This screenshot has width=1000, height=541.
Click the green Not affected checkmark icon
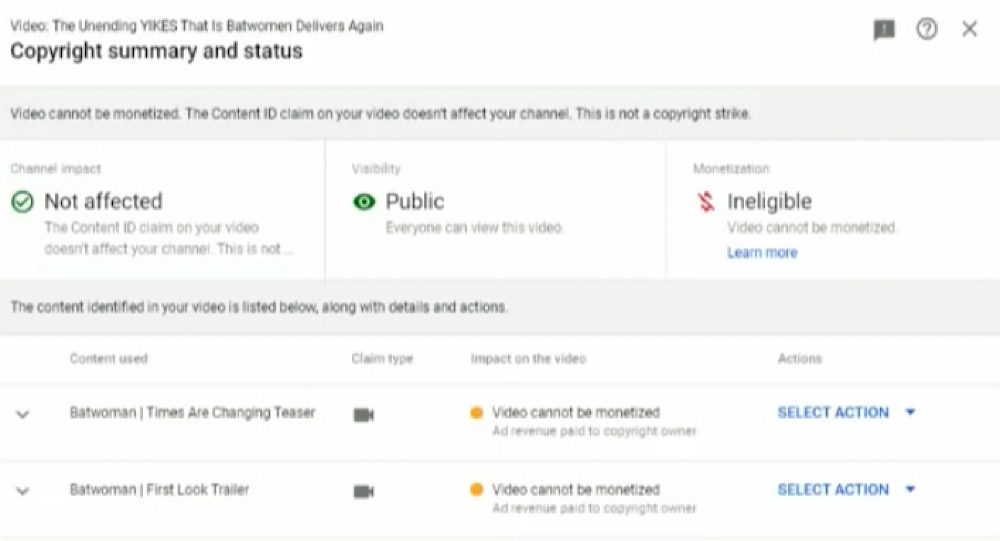[x=22, y=202]
